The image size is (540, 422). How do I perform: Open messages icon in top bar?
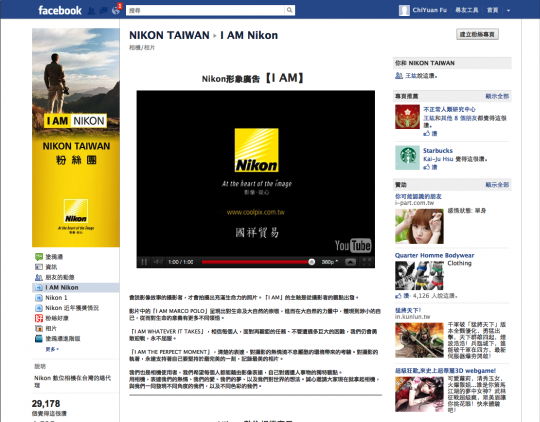point(104,11)
